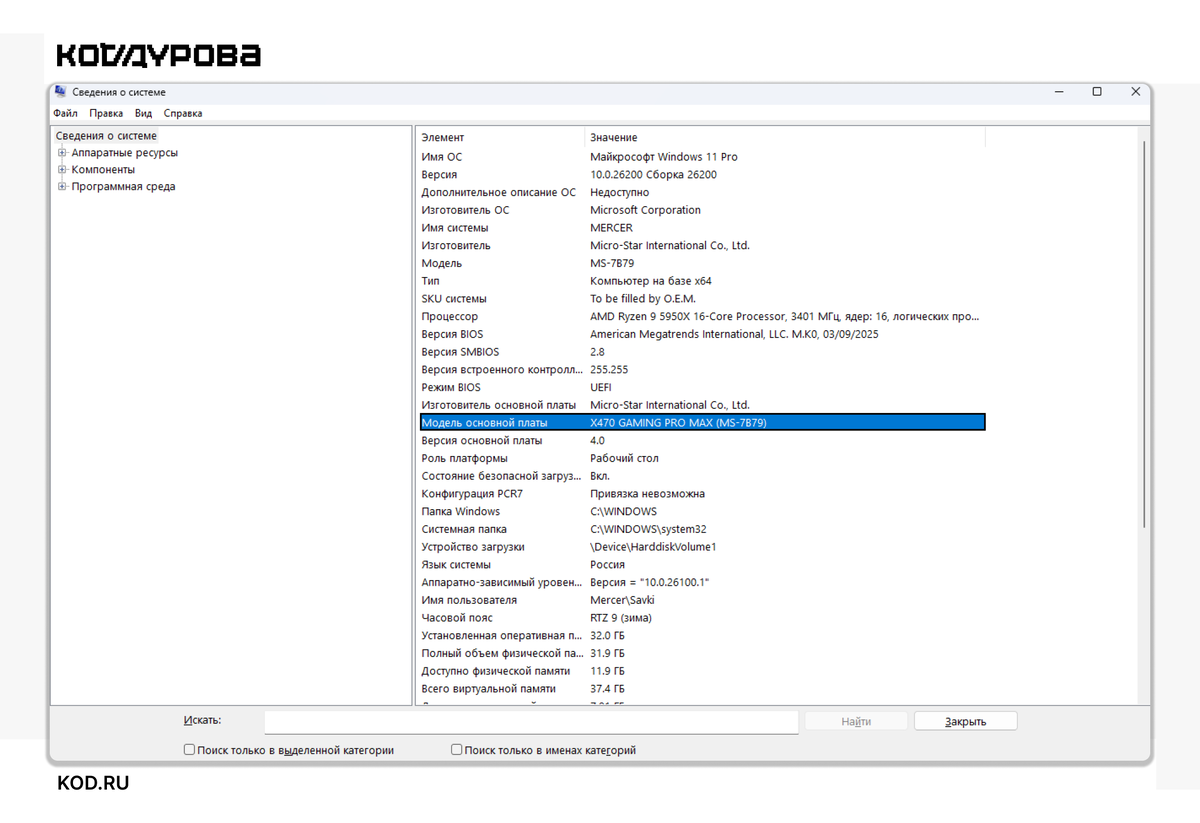Select the SKU системы row
This screenshot has width=1200, height=823.
pos(701,299)
